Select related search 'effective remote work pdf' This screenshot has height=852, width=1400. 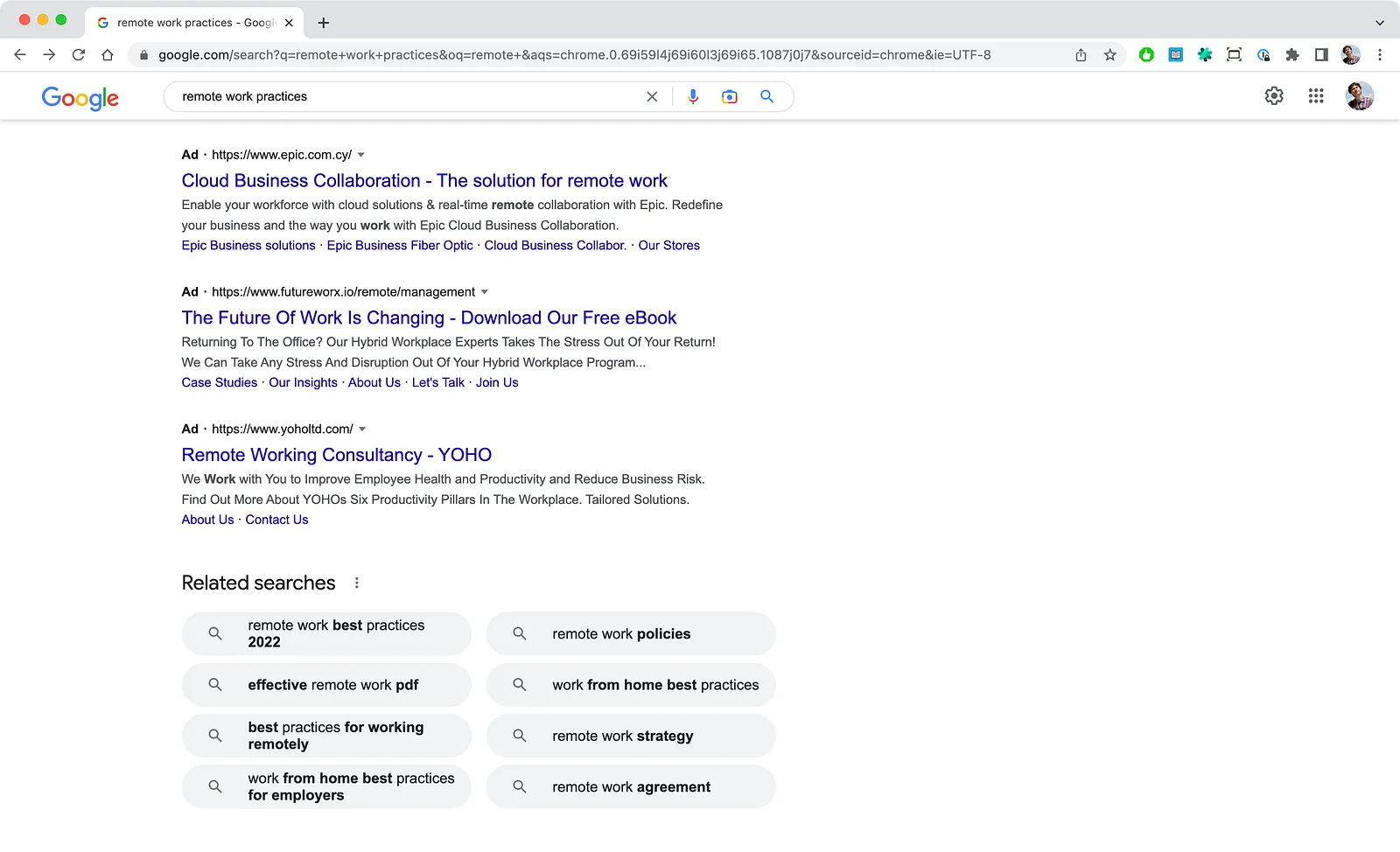[326, 685]
